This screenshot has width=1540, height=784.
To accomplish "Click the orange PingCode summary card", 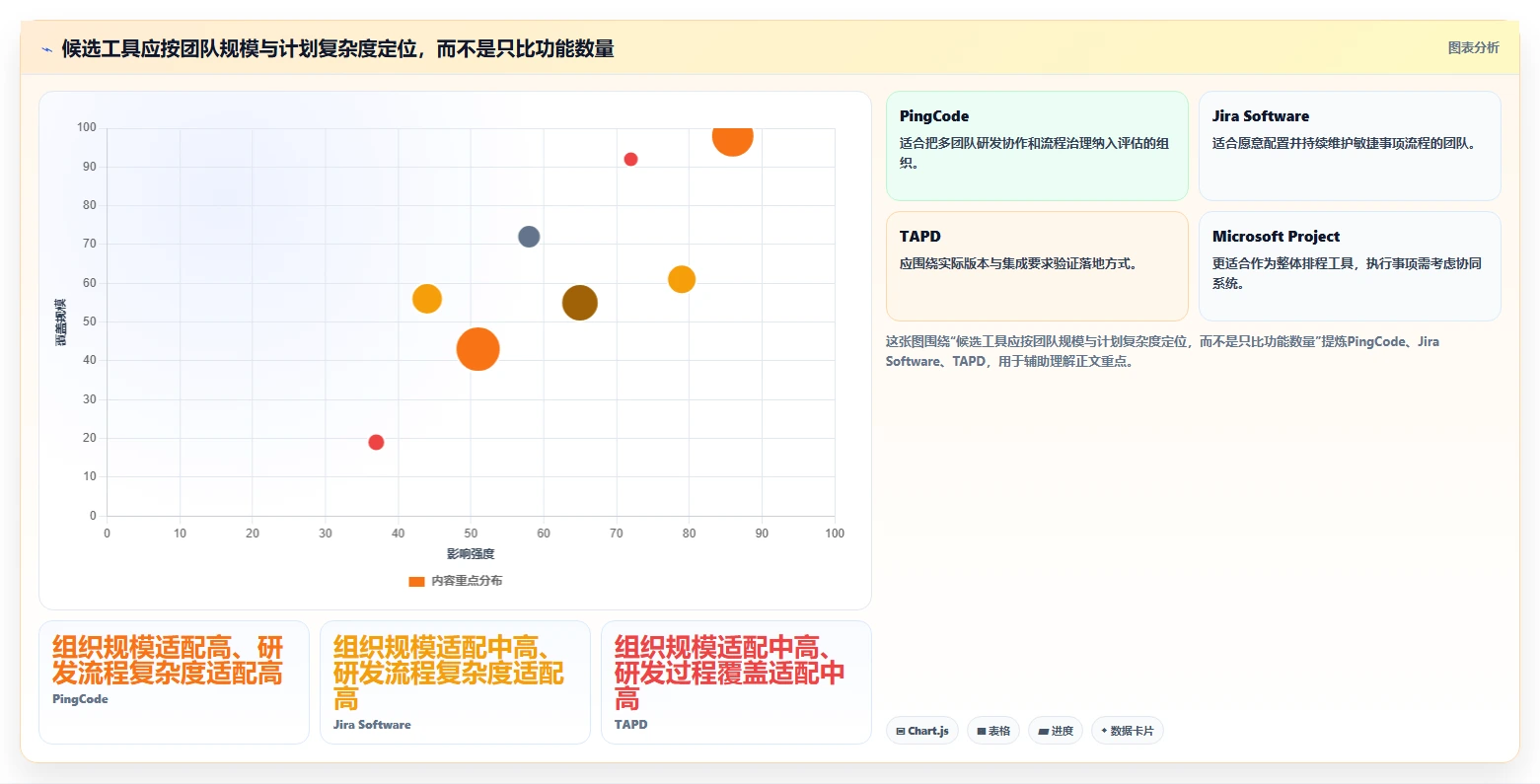I will click(174, 682).
